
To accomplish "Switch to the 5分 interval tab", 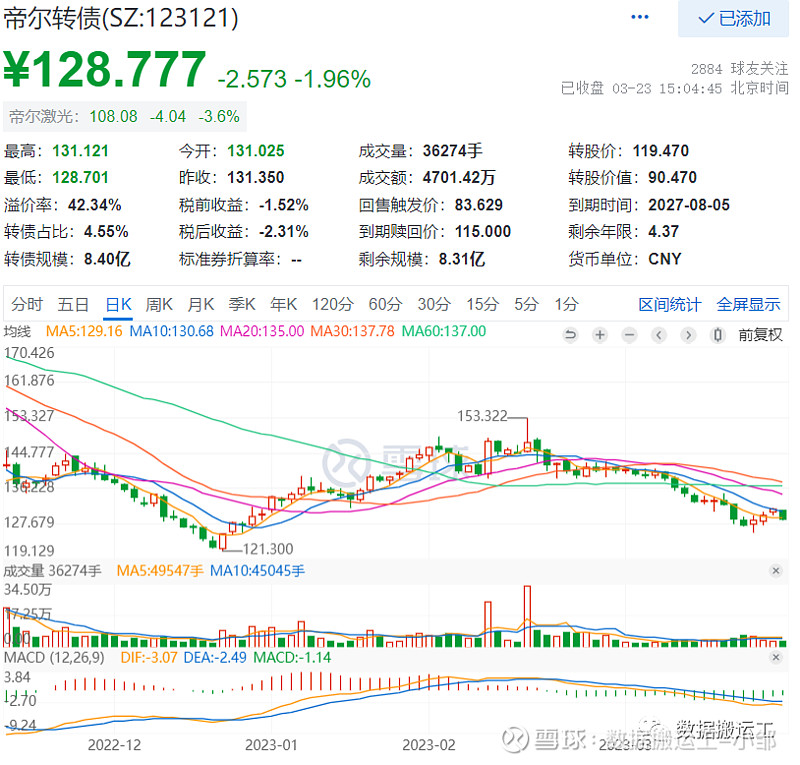I will 527,305.
